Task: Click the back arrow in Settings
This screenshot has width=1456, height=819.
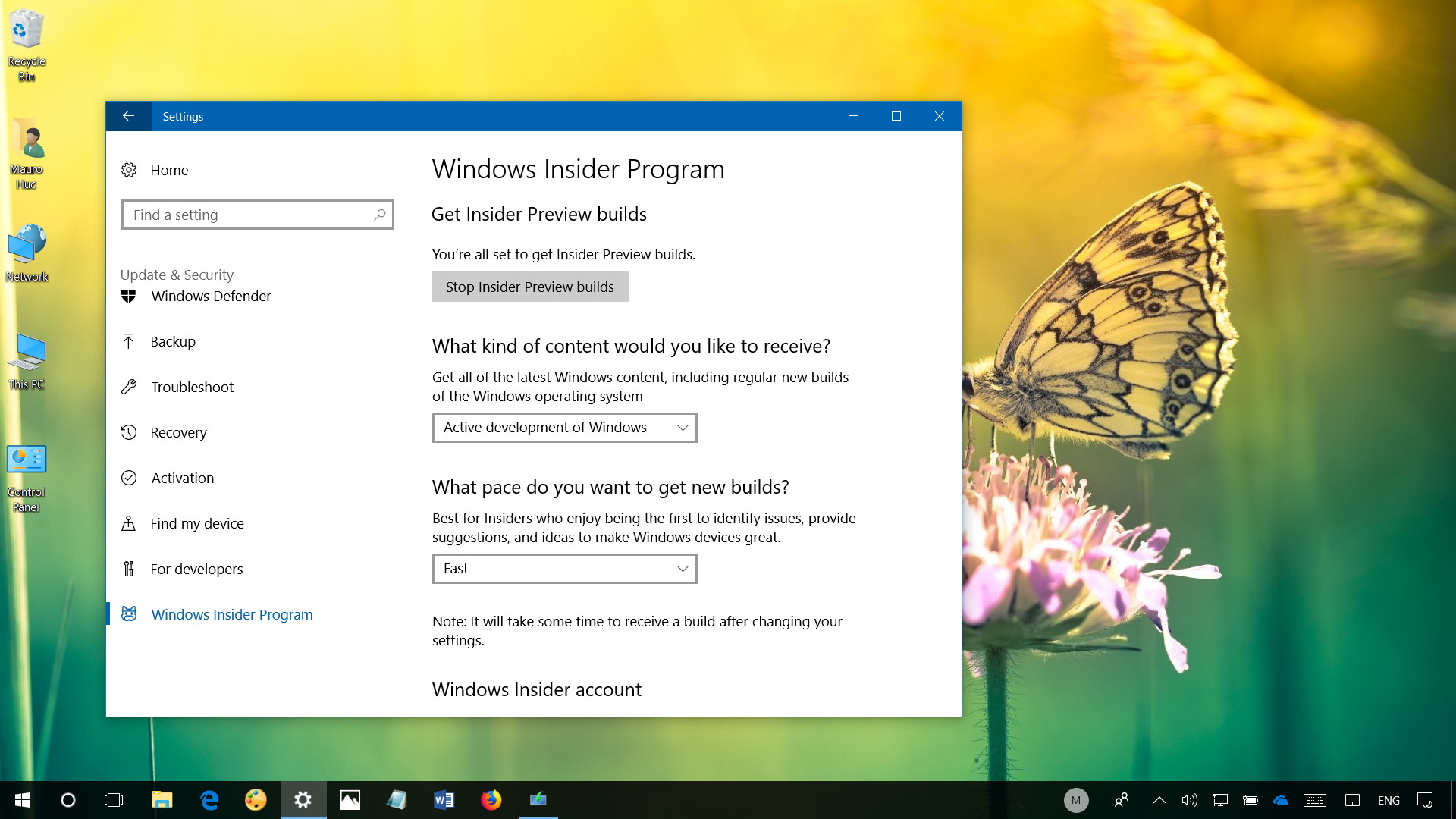Action: pos(128,116)
